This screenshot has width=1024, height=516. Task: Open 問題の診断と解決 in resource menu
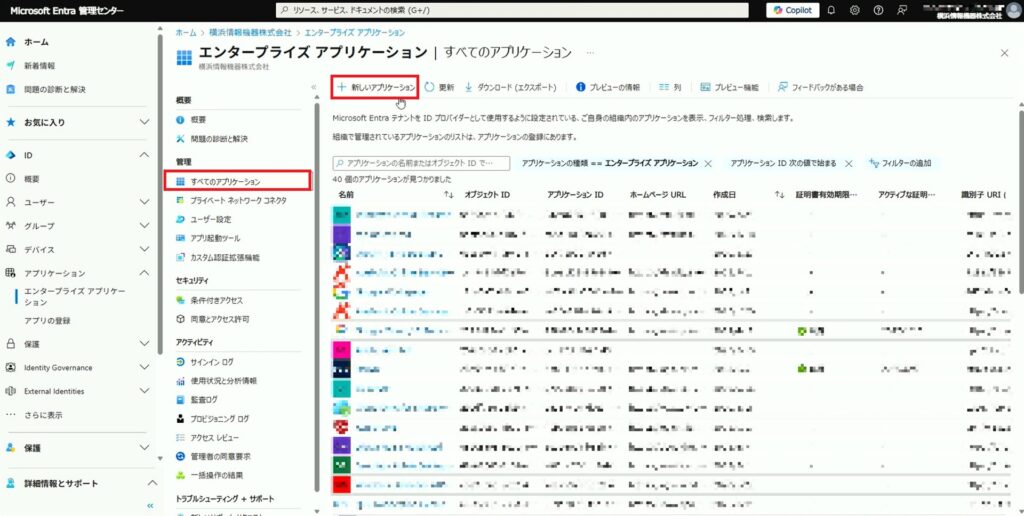219,139
